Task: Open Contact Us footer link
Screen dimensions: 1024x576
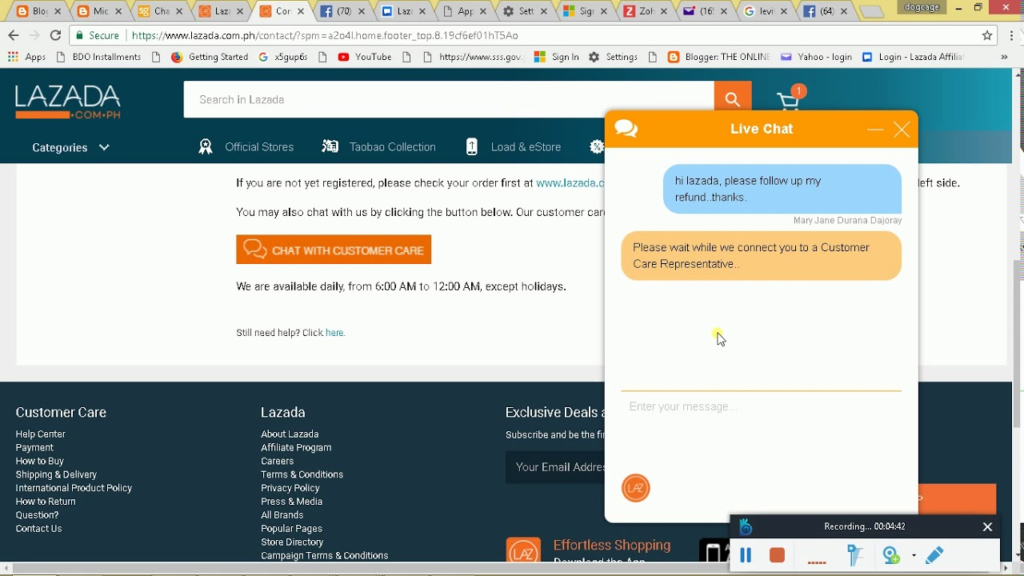Action: tap(39, 528)
